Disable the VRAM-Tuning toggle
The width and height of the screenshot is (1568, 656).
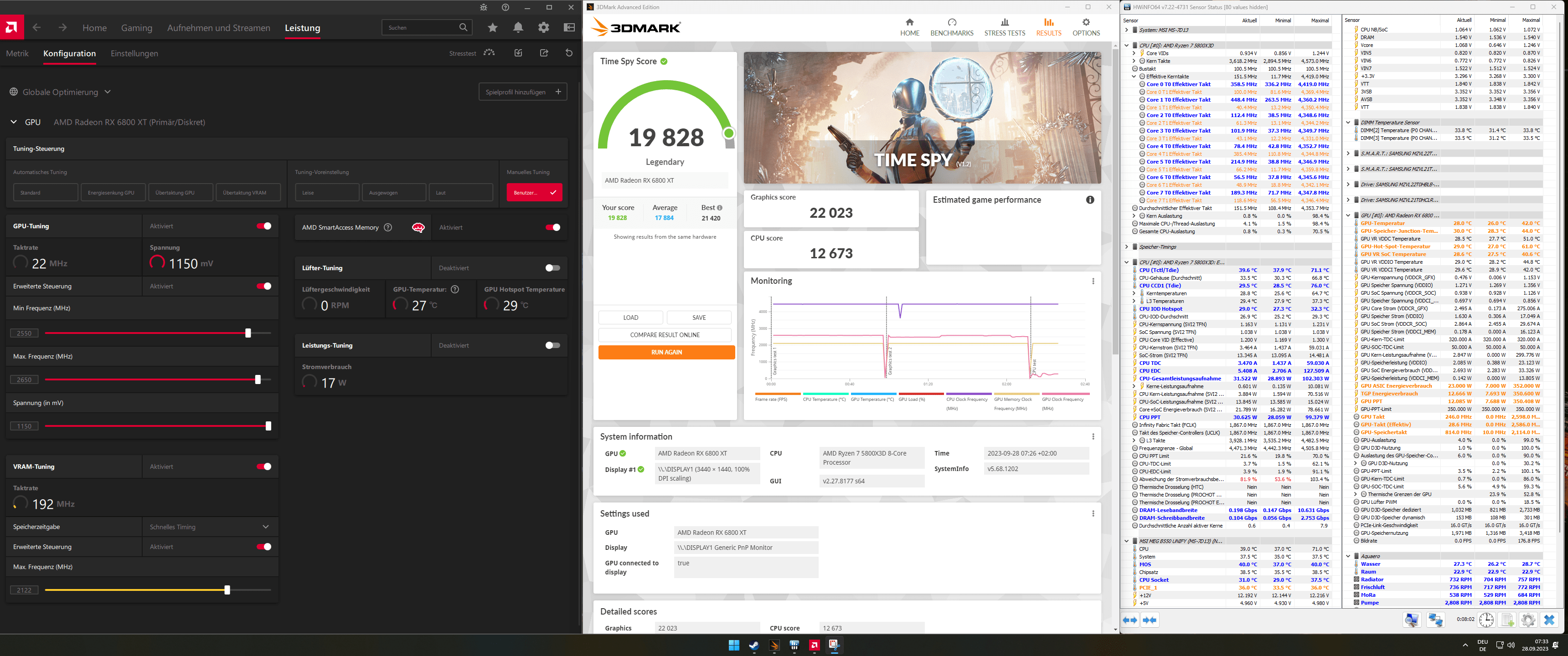click(263, 467)
